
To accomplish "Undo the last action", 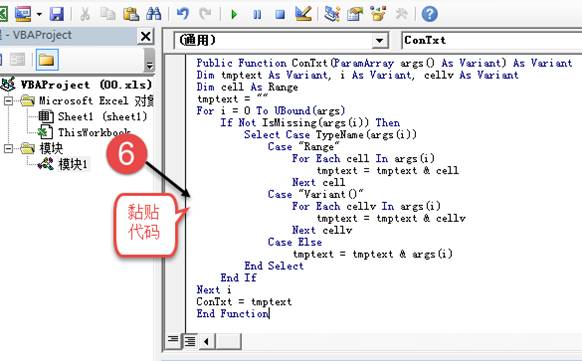I will click(183, 14).
